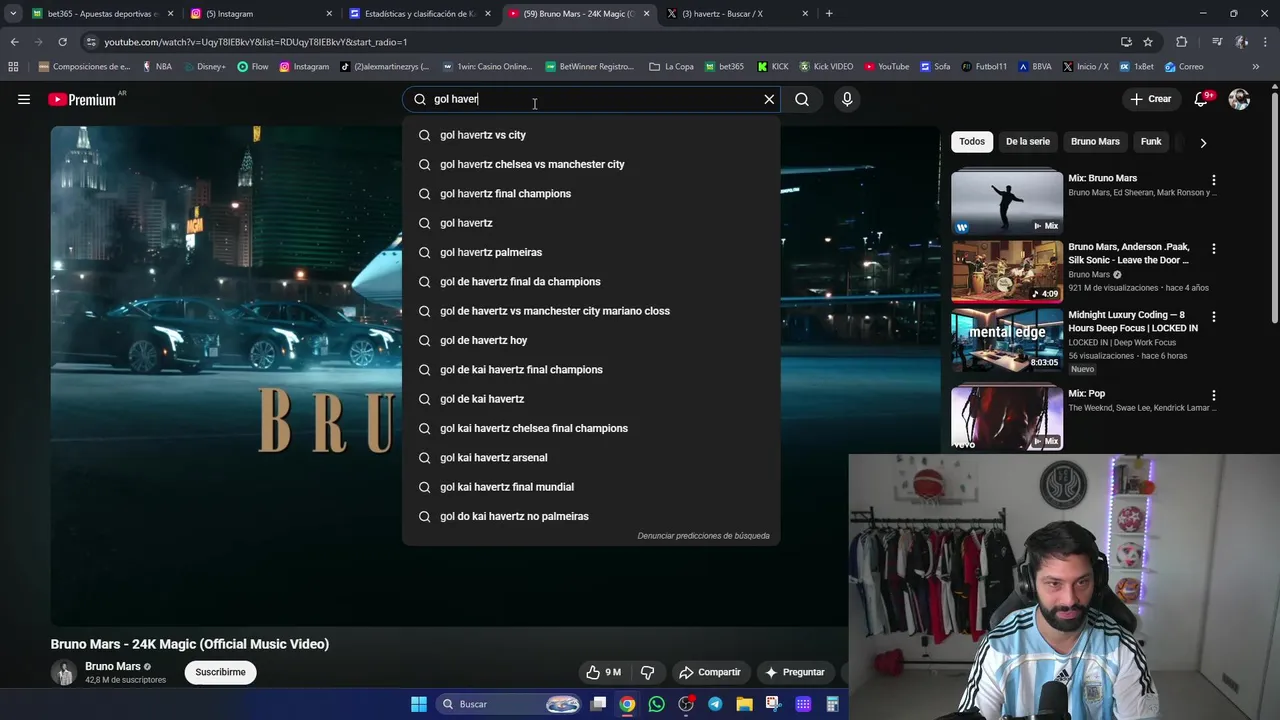Image resolution: width=1280 pixels, height=720 pixels.
Task: Click the Suscribirme button
Action: [220, 672]
